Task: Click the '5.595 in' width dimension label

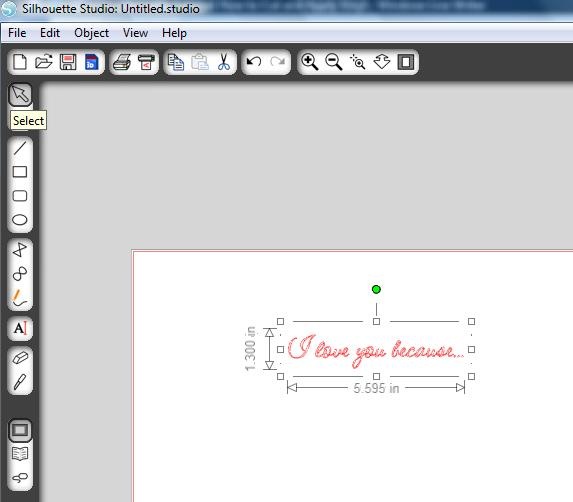Action: click(376, 388)
